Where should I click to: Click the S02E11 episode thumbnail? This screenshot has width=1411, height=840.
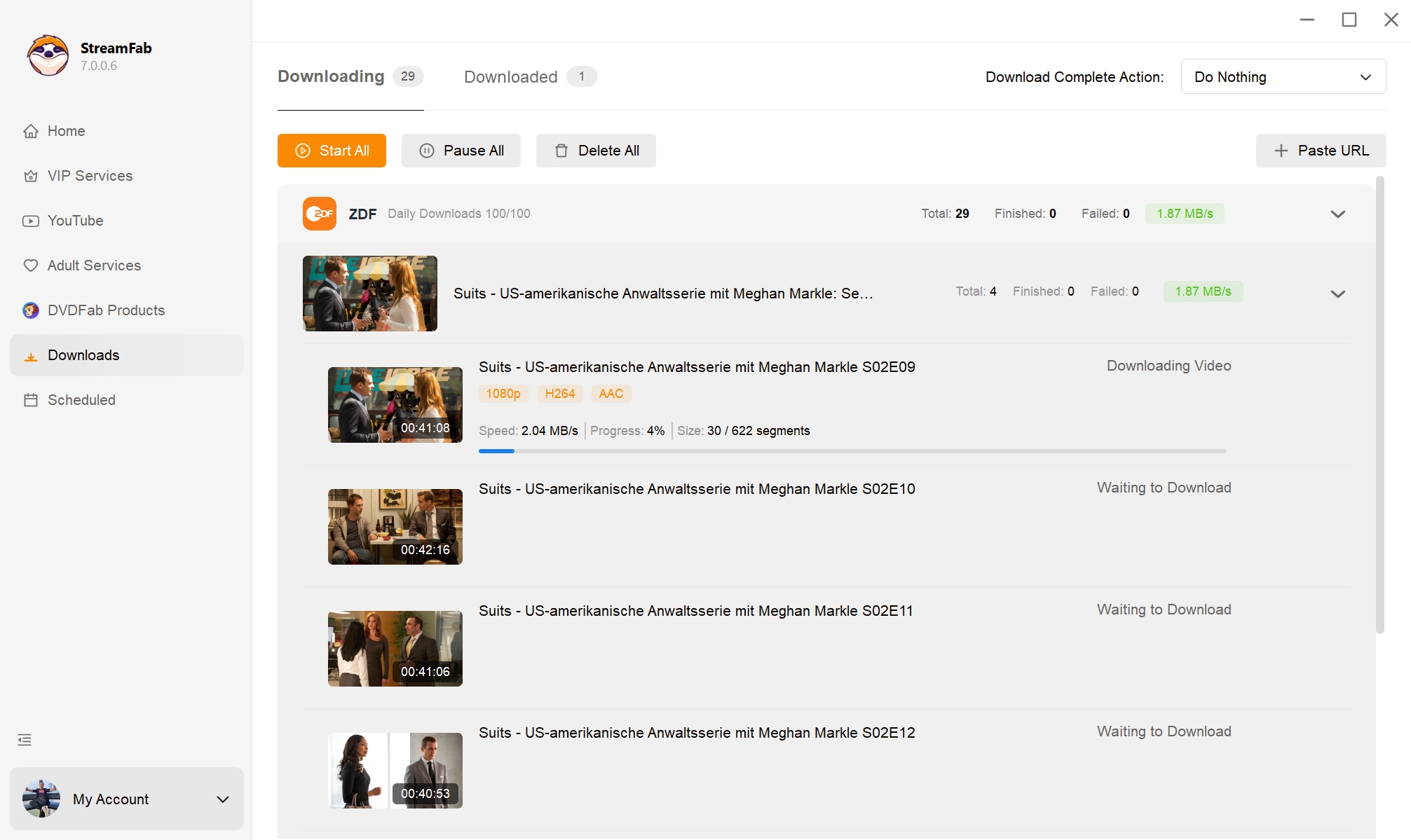point(395,648)
